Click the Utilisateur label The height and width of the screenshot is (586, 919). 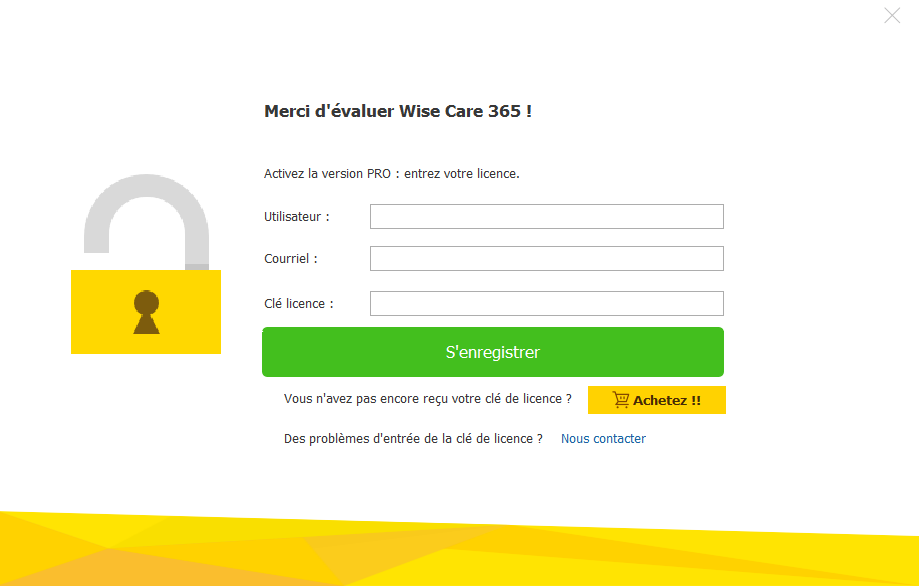tap(297, 217)
